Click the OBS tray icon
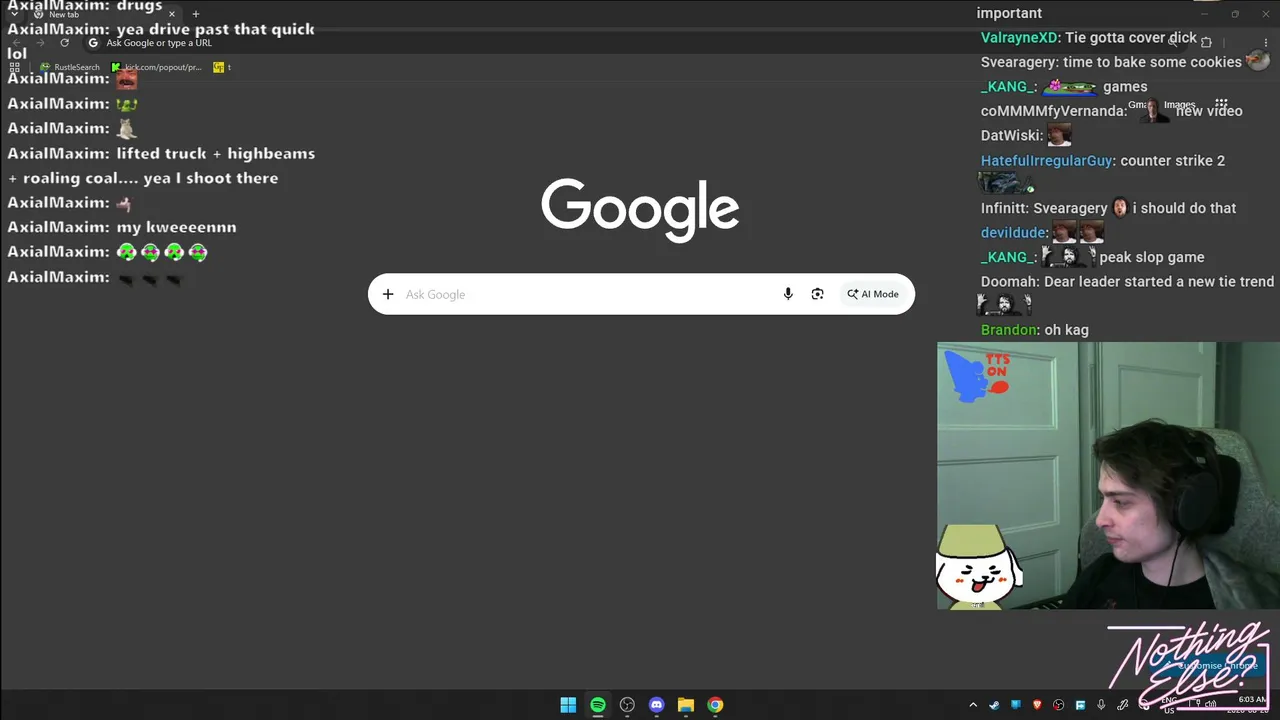 click(1059, 705)
